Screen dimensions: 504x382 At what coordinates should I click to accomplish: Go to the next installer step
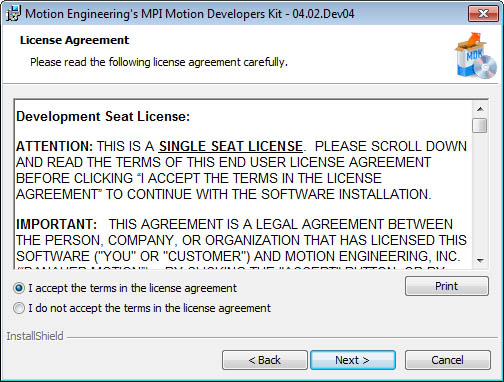[353, 360]
